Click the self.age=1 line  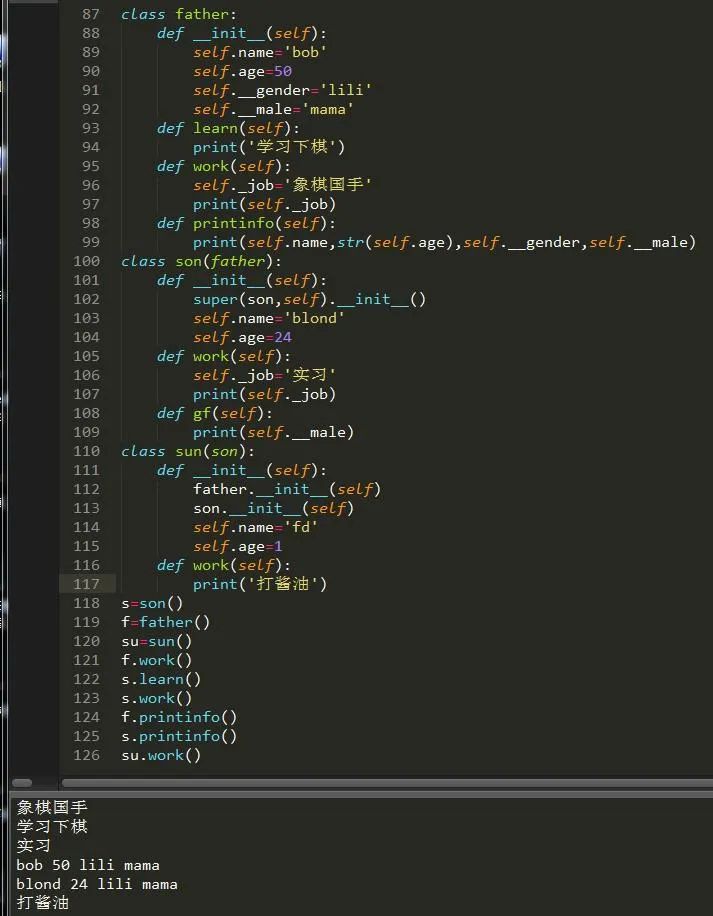click(238, 546)
